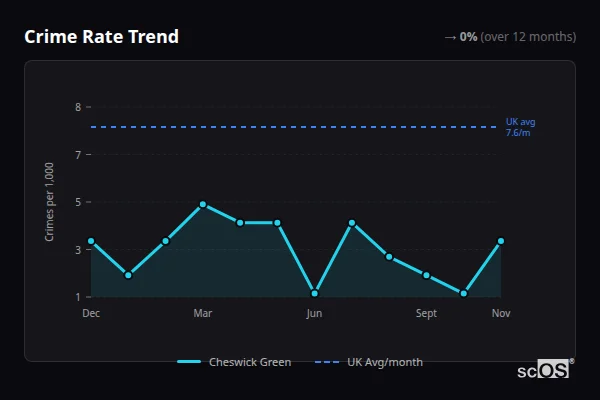Click the y-axis value 8
Image resolution: width=600 pixels, height=400 pixels.
tap(78, 107)
